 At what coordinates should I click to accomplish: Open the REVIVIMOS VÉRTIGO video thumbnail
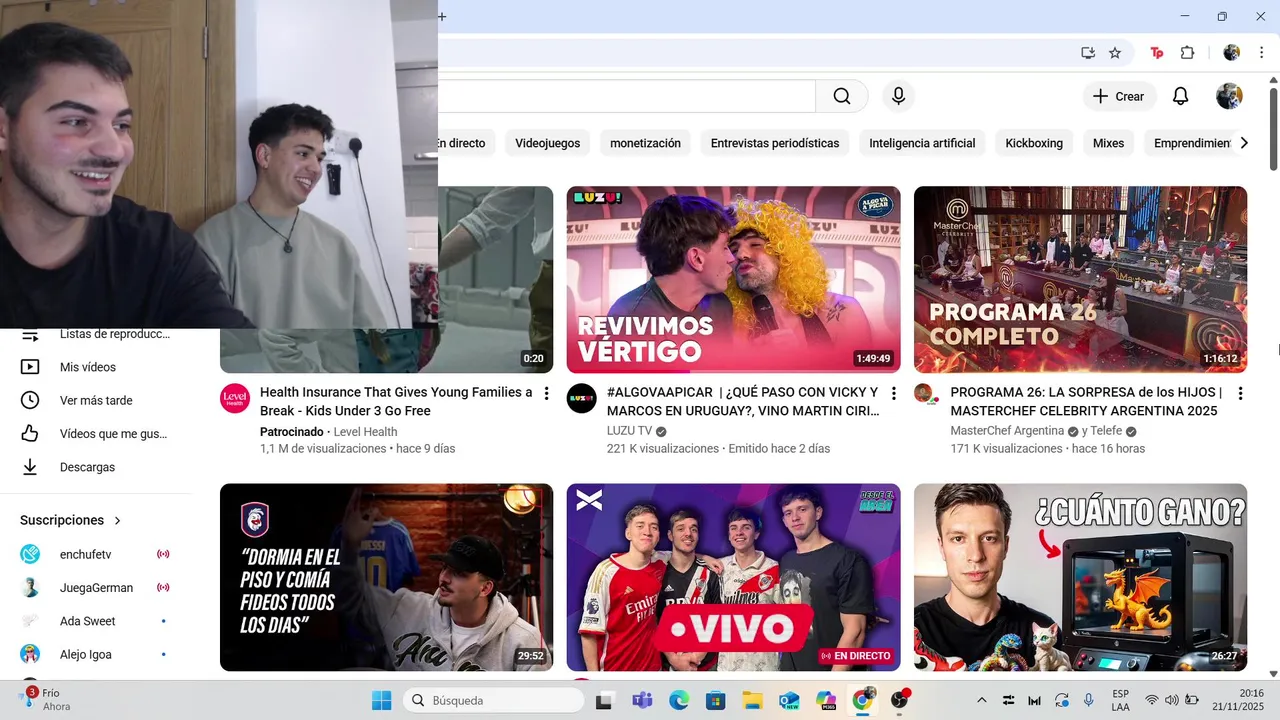(733, 279)
